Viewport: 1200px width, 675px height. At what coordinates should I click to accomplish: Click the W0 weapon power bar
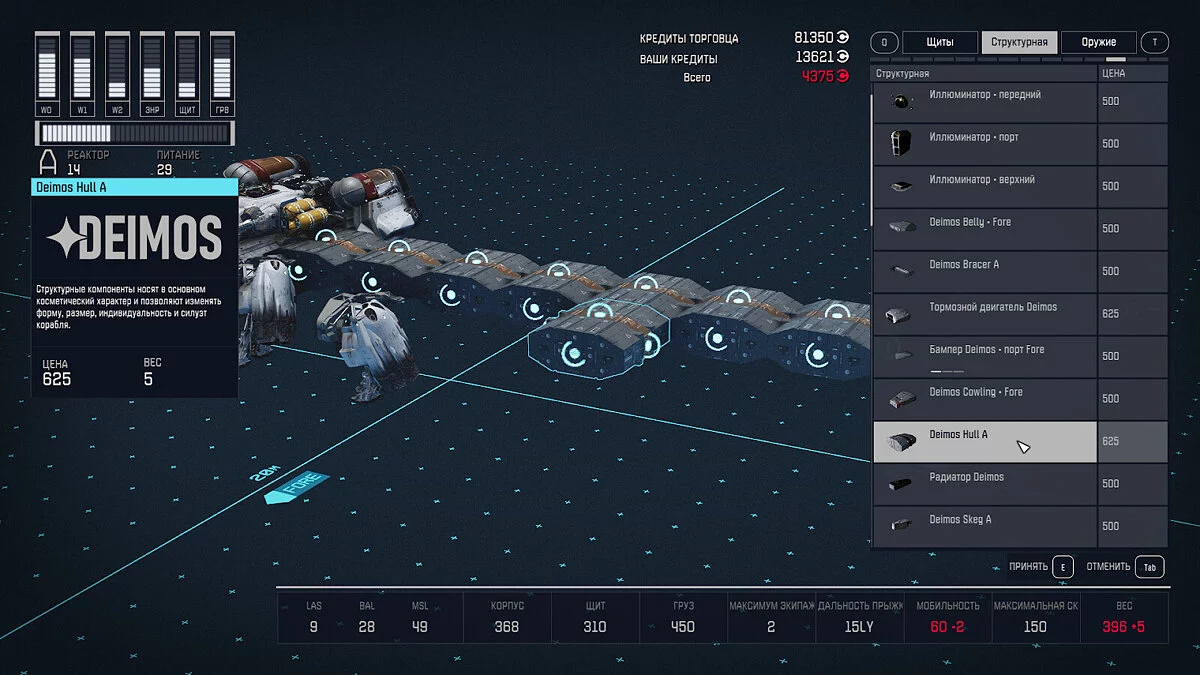[x=47, y=75]
